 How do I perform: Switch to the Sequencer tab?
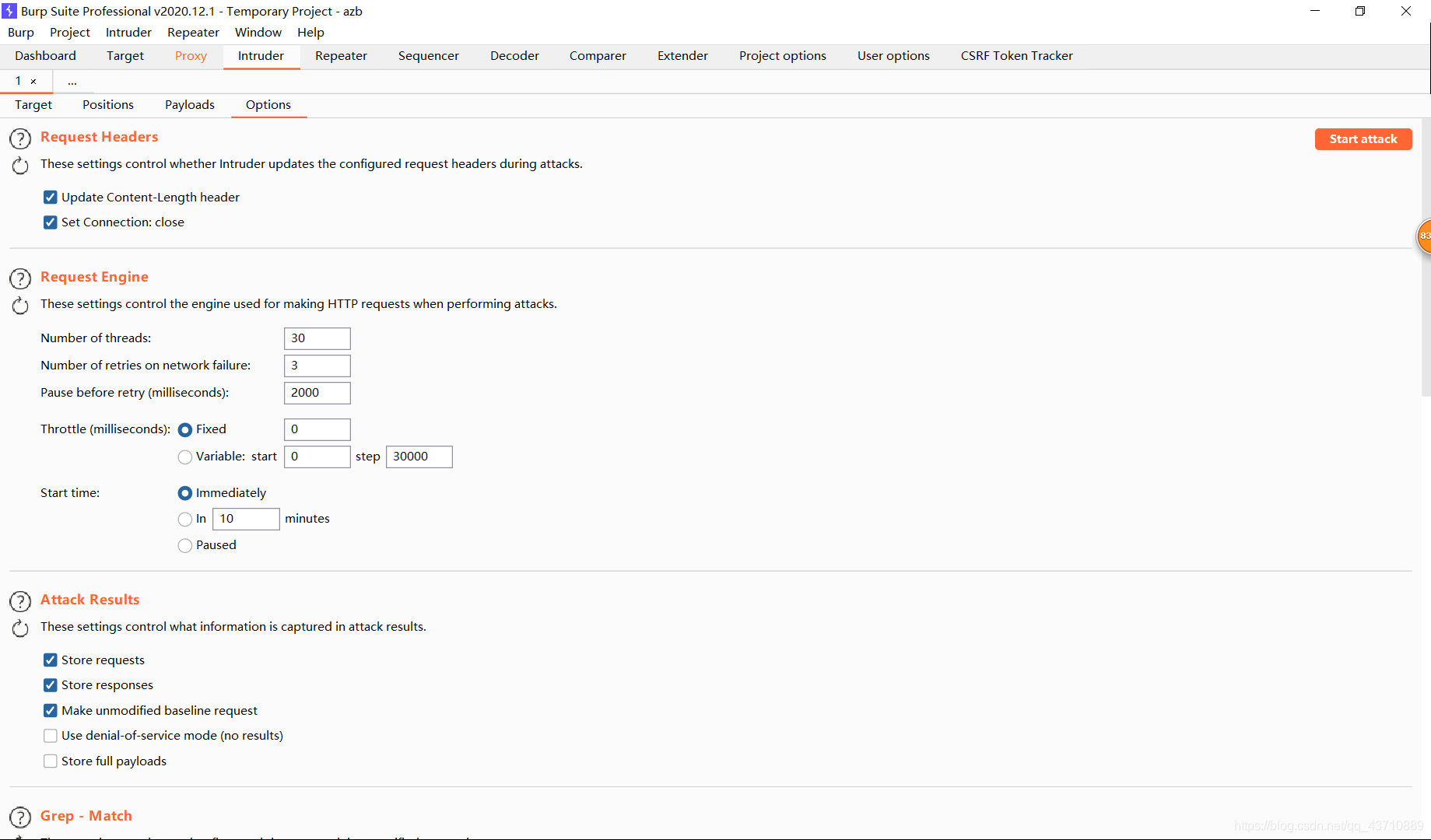click(x=429, y=56)
